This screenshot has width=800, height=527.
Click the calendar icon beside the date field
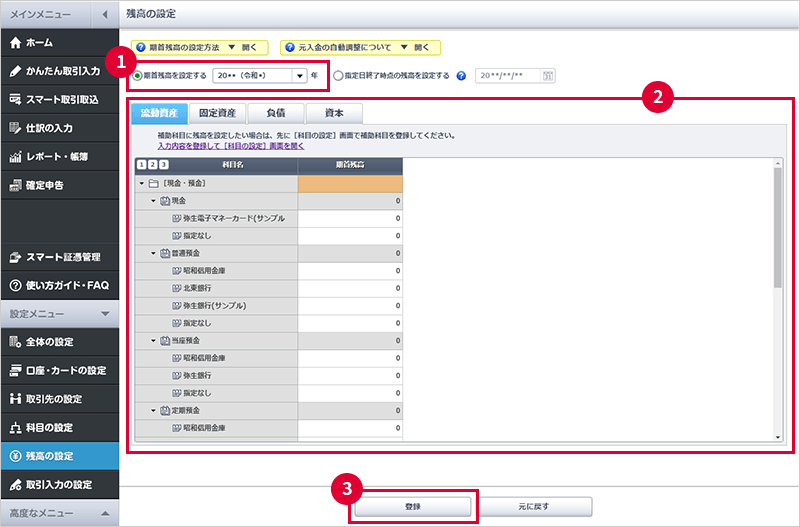pyautogui.click(x=546, y=75)
